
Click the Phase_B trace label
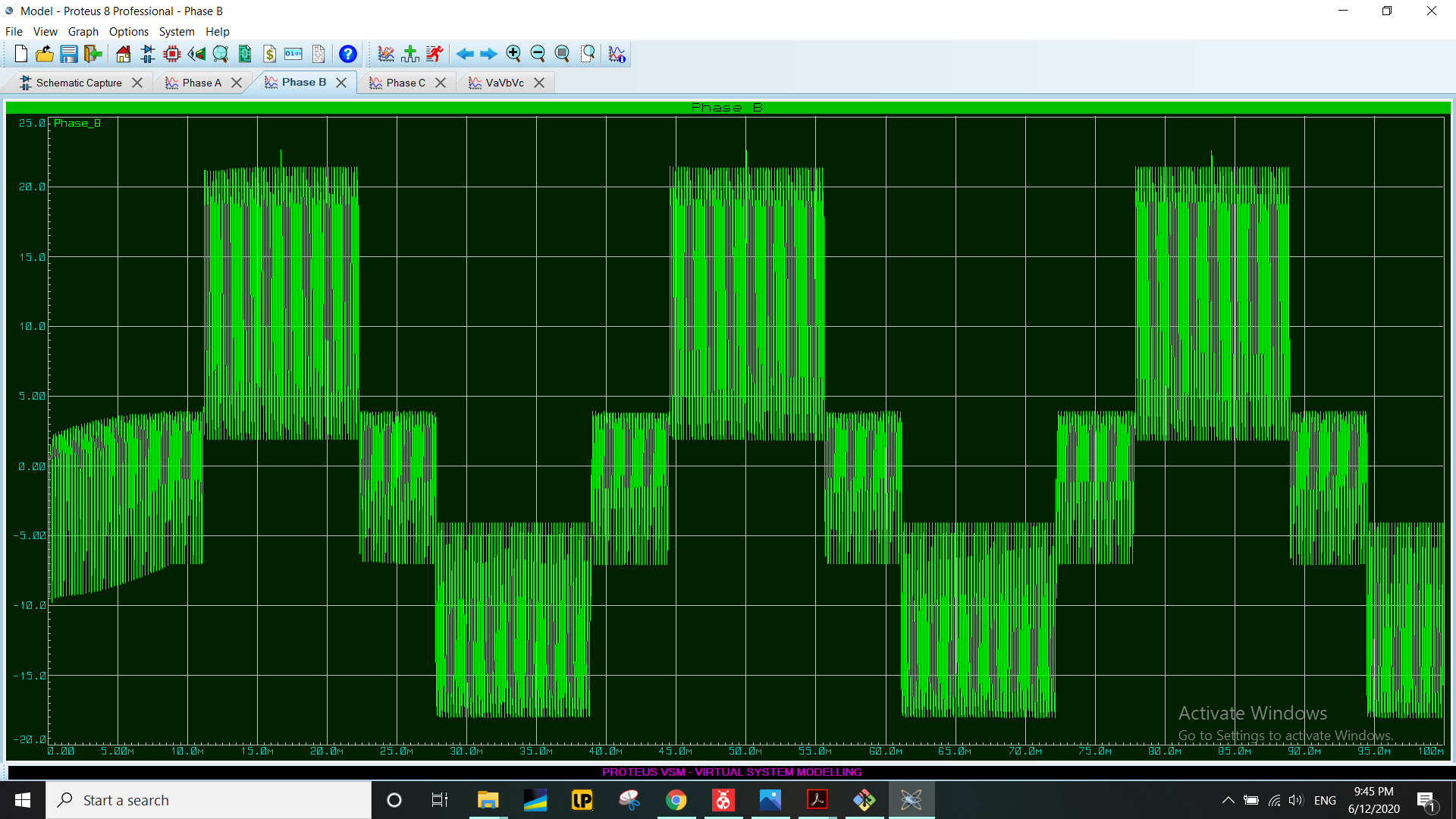(77, 123)
